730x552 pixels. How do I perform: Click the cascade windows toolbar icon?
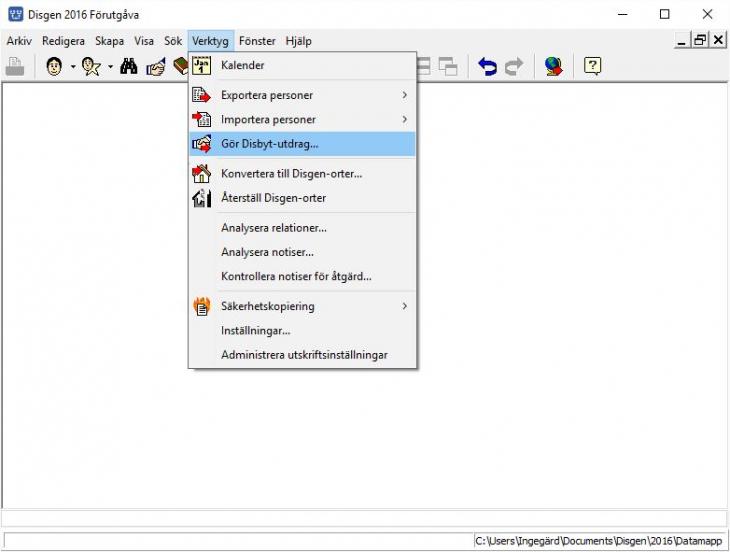coord(448,67)
